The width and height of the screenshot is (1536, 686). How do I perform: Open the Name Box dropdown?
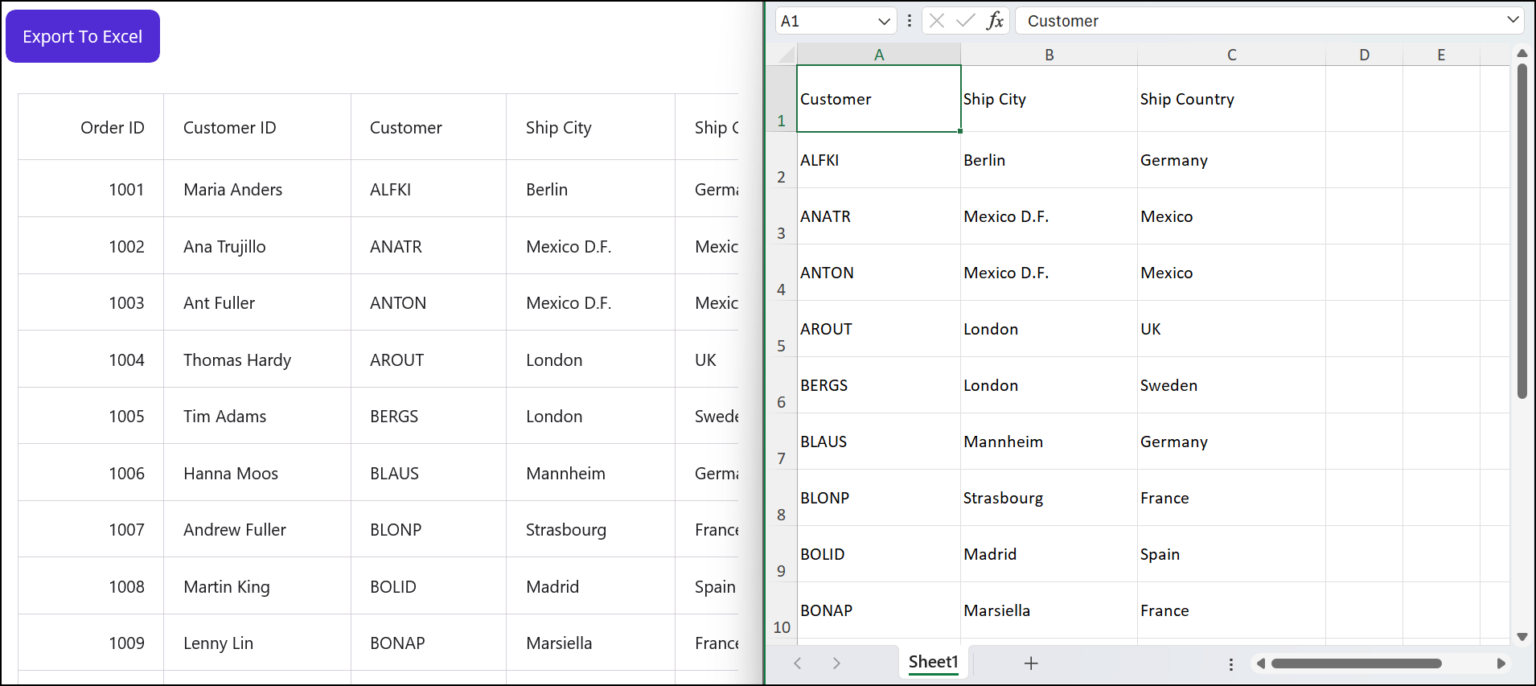tap(884, 20)
